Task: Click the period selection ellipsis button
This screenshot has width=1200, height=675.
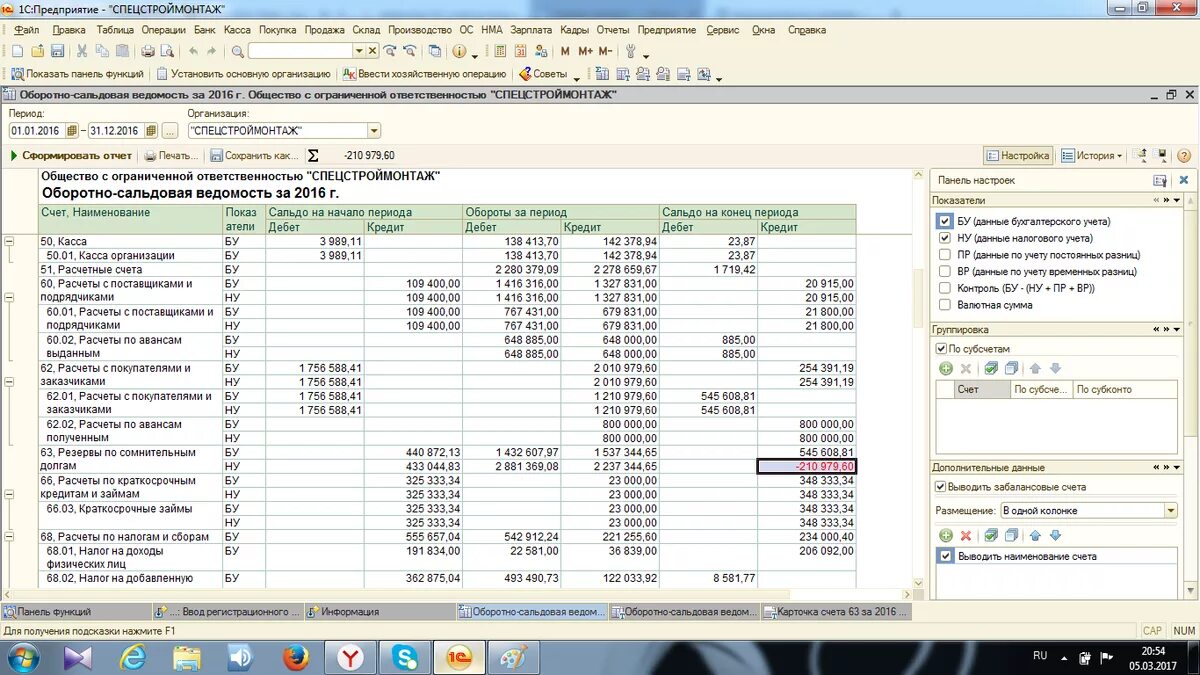Action: click(169, 131)
